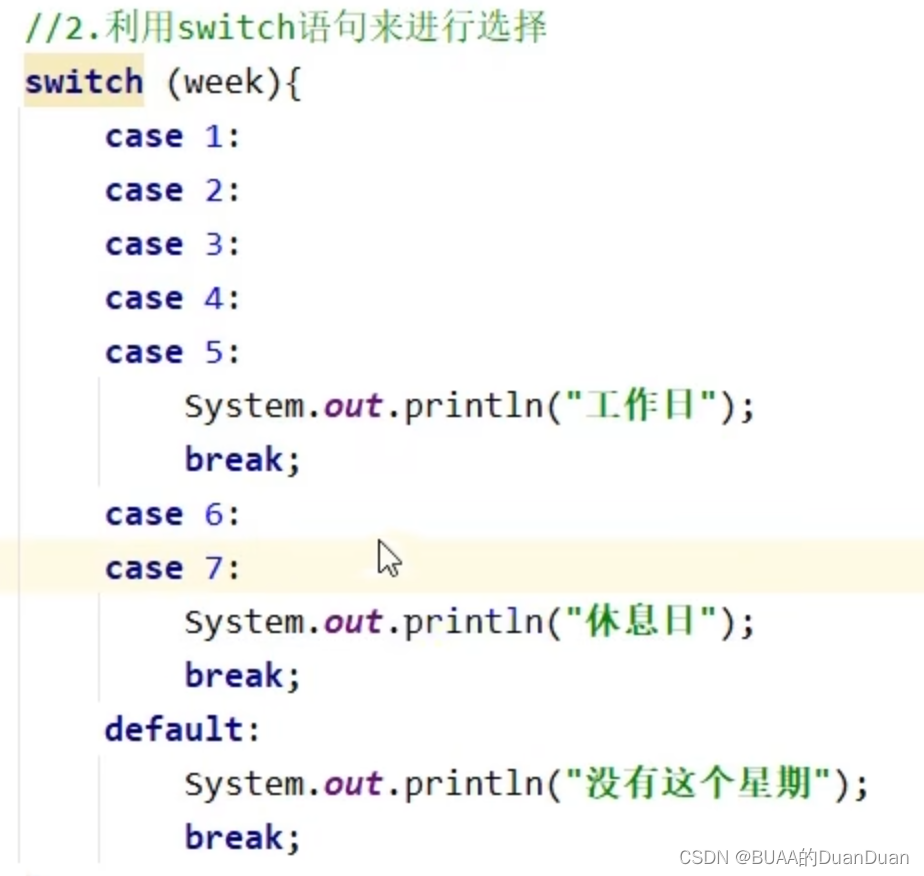This screenshot has height=876, width=924.
Task: Click the case 1 label
Action: pos(170,136)
